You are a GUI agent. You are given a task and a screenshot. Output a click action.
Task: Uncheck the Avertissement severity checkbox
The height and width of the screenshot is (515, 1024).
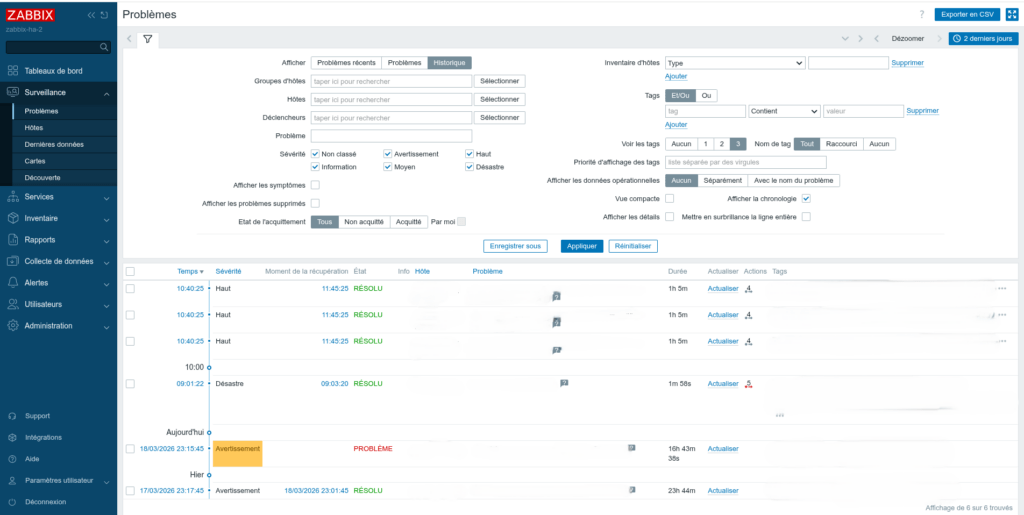tap(388, 154)
